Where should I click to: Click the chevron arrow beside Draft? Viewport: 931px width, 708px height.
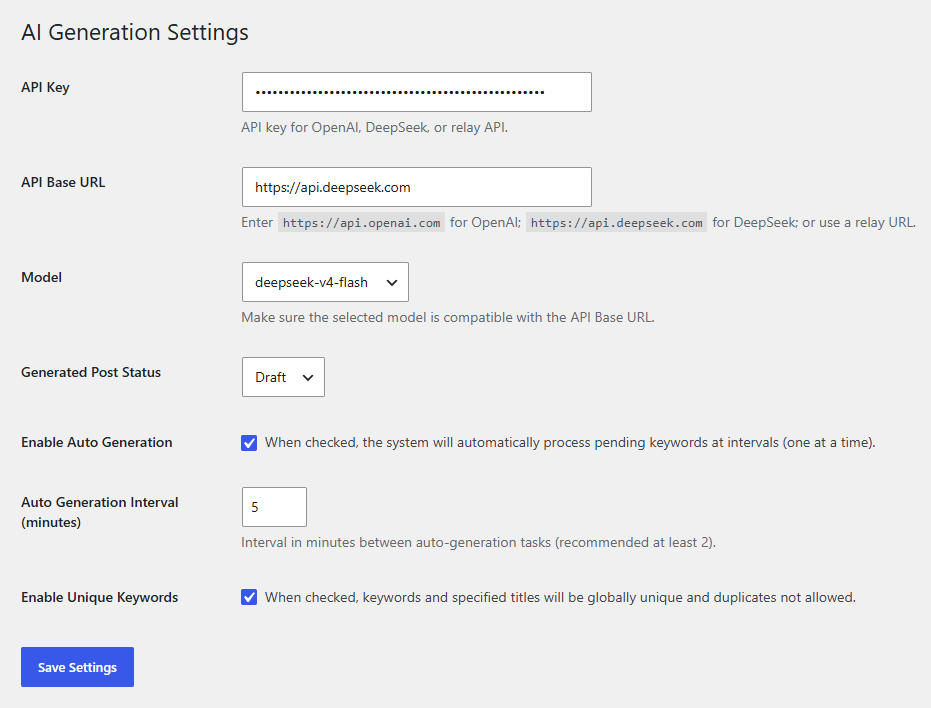click(308, 378)
